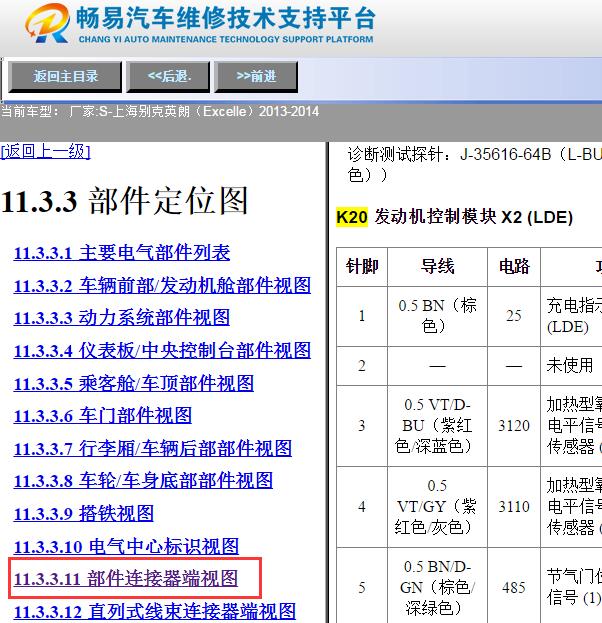This screenshot has width=602, height=623.
Task: Open 11.3.3.6 车门部件视图
Action: click(x=103, y=416)
